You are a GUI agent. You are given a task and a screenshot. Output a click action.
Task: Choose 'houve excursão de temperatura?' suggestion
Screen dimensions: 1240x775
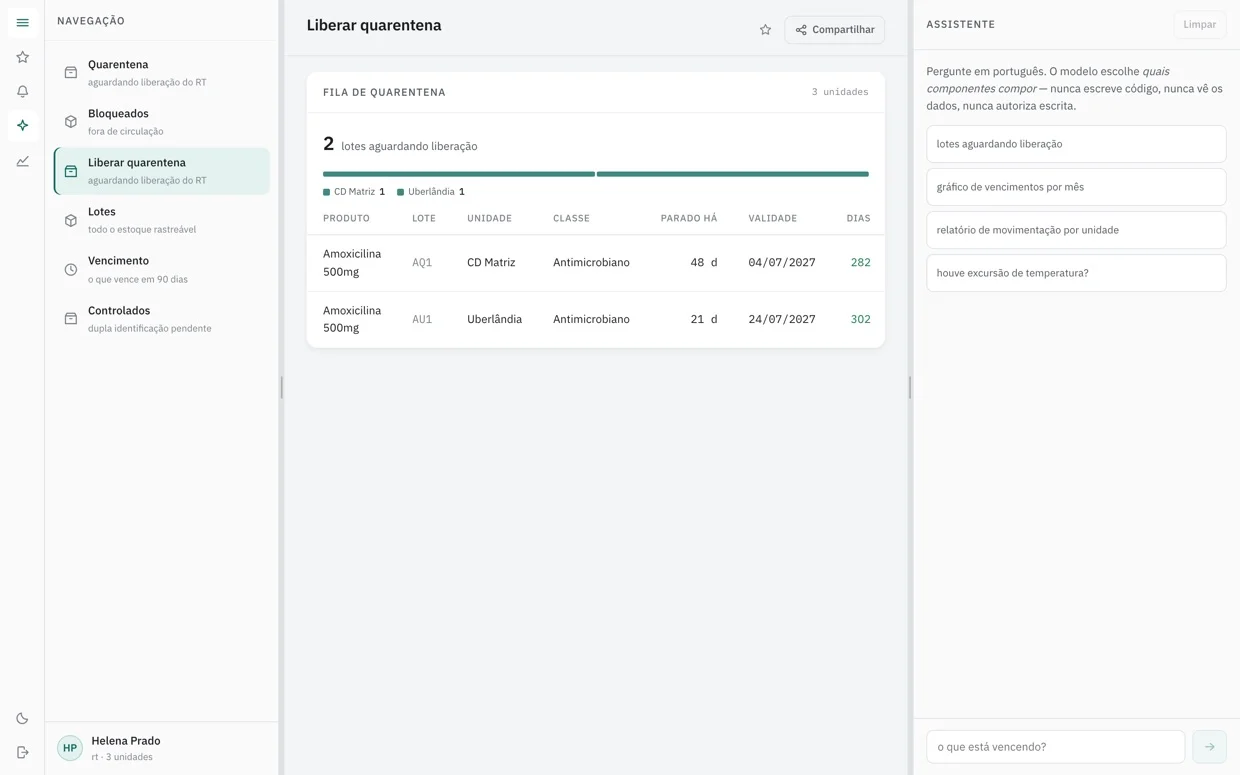1076,273
